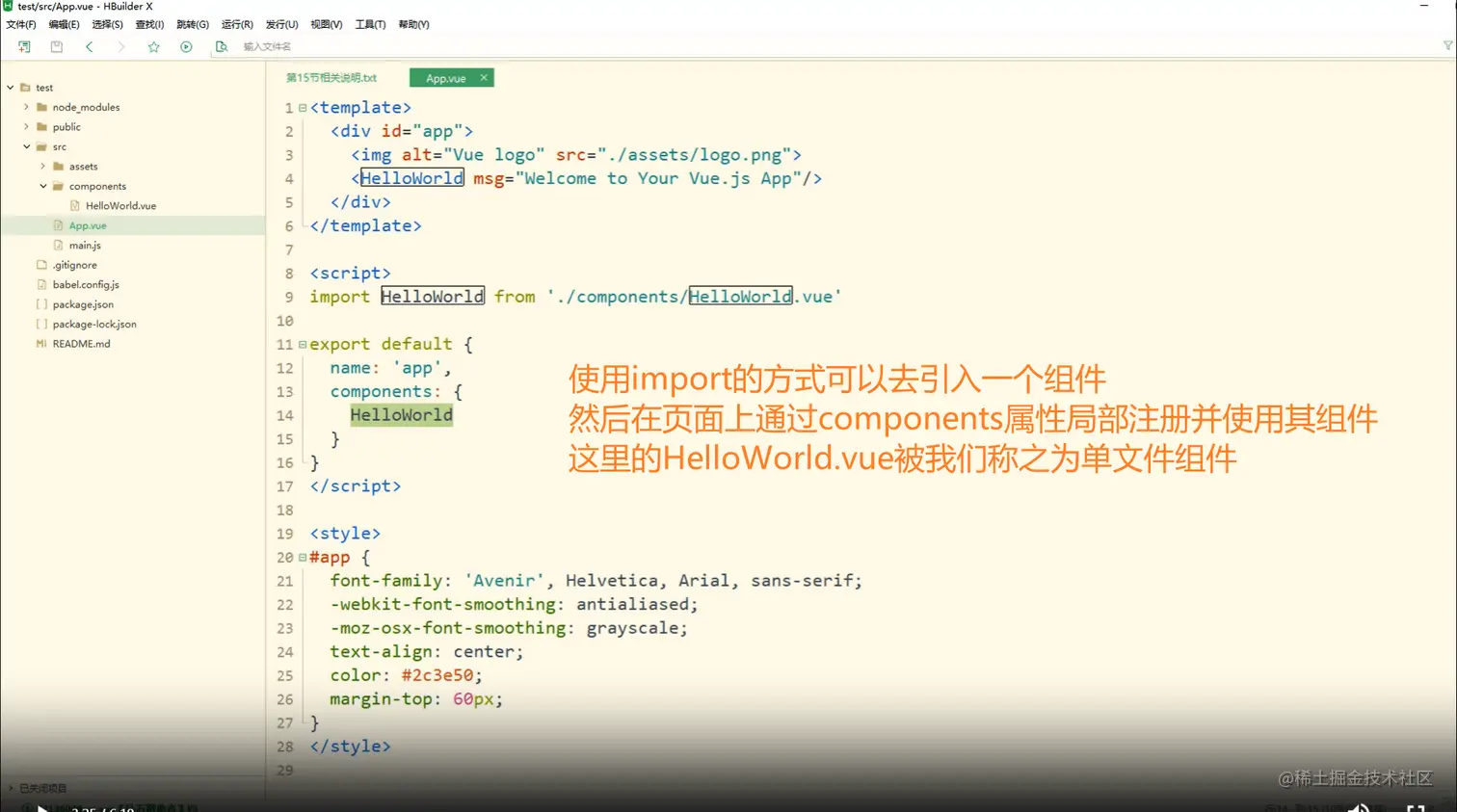Image resolution: width=1457 pixels, height=812 pixels.
Task: Click the new file icon in toolbar
Action: click(x=24, y=46)
